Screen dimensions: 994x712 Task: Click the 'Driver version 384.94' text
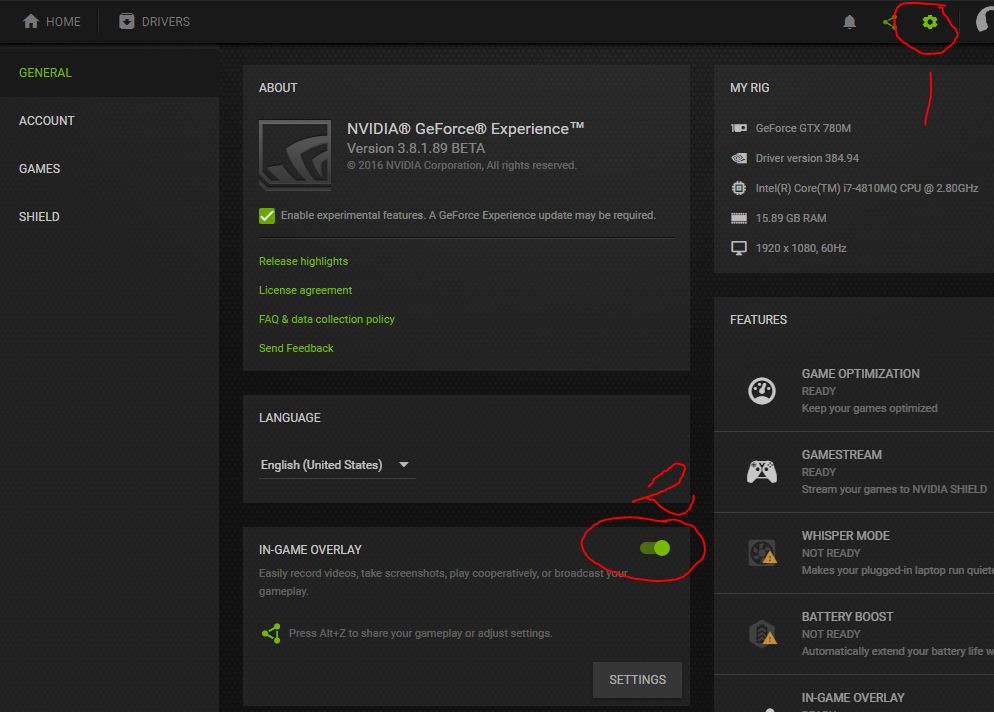tap(807, 158)
